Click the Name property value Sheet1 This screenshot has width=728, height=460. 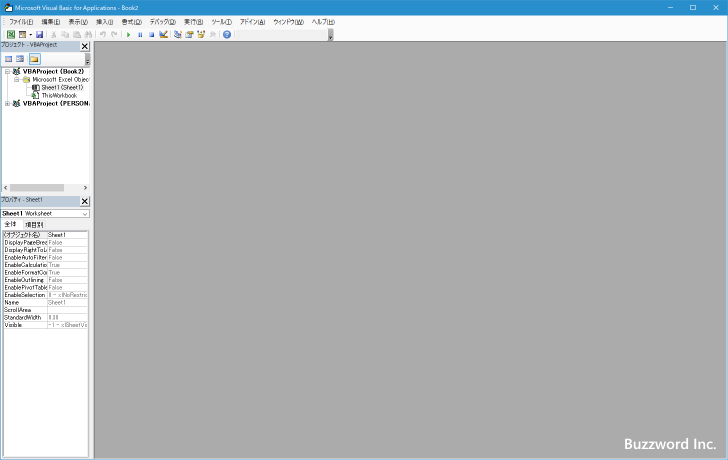(x=67, y=303)
